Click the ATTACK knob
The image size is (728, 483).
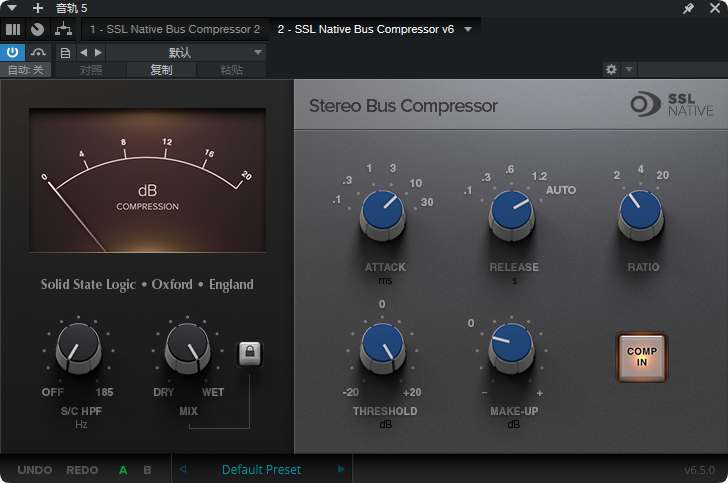pyautogui.click(x=383, y=215)
